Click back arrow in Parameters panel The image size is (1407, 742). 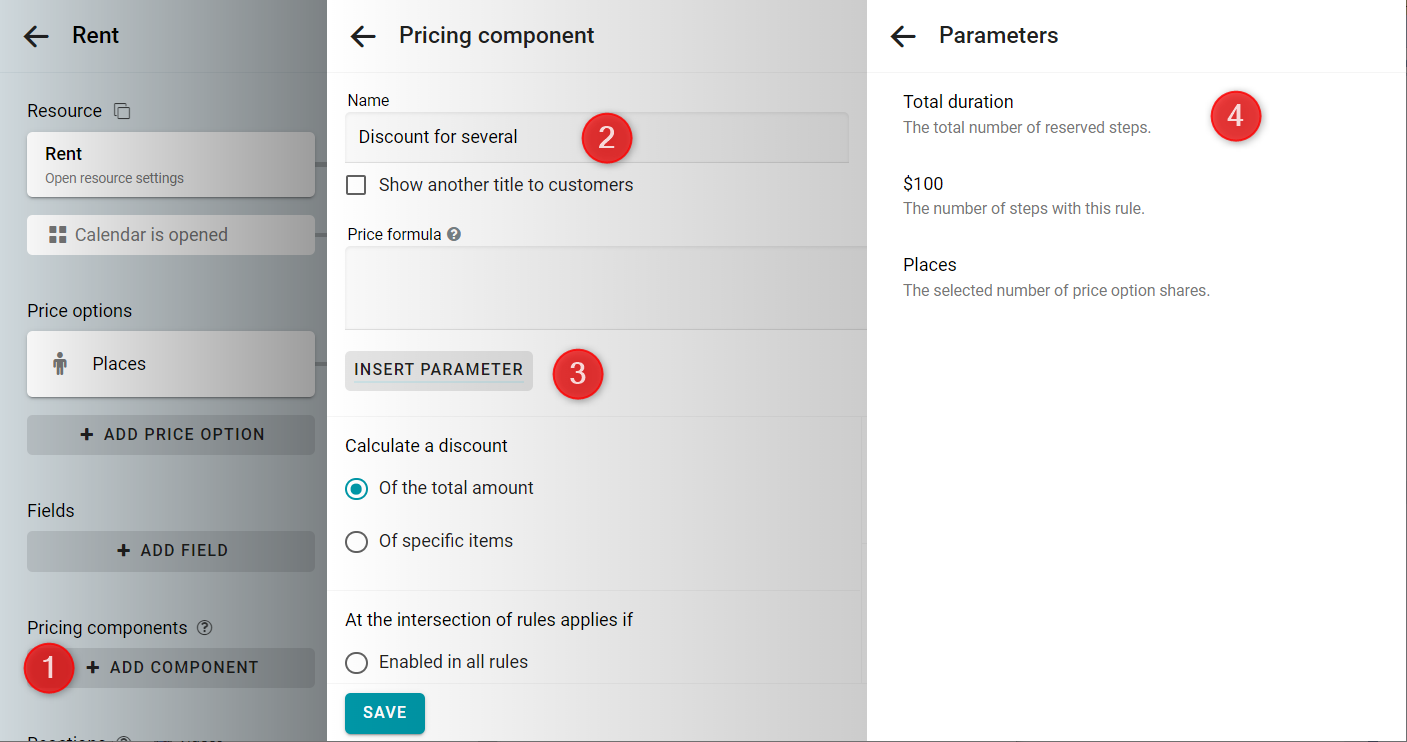(903, 36)
